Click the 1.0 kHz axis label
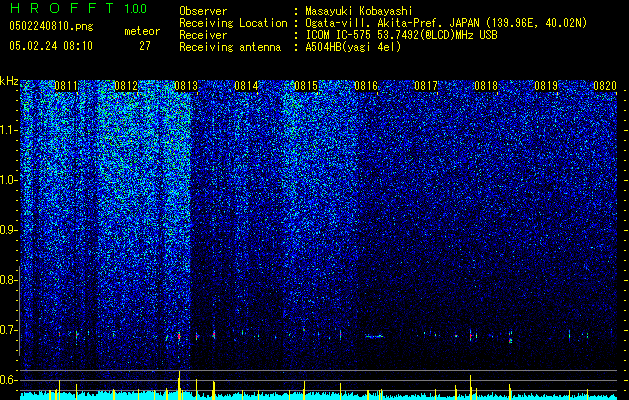Screen dimensions: 629x400 click(x=9, y=180)
